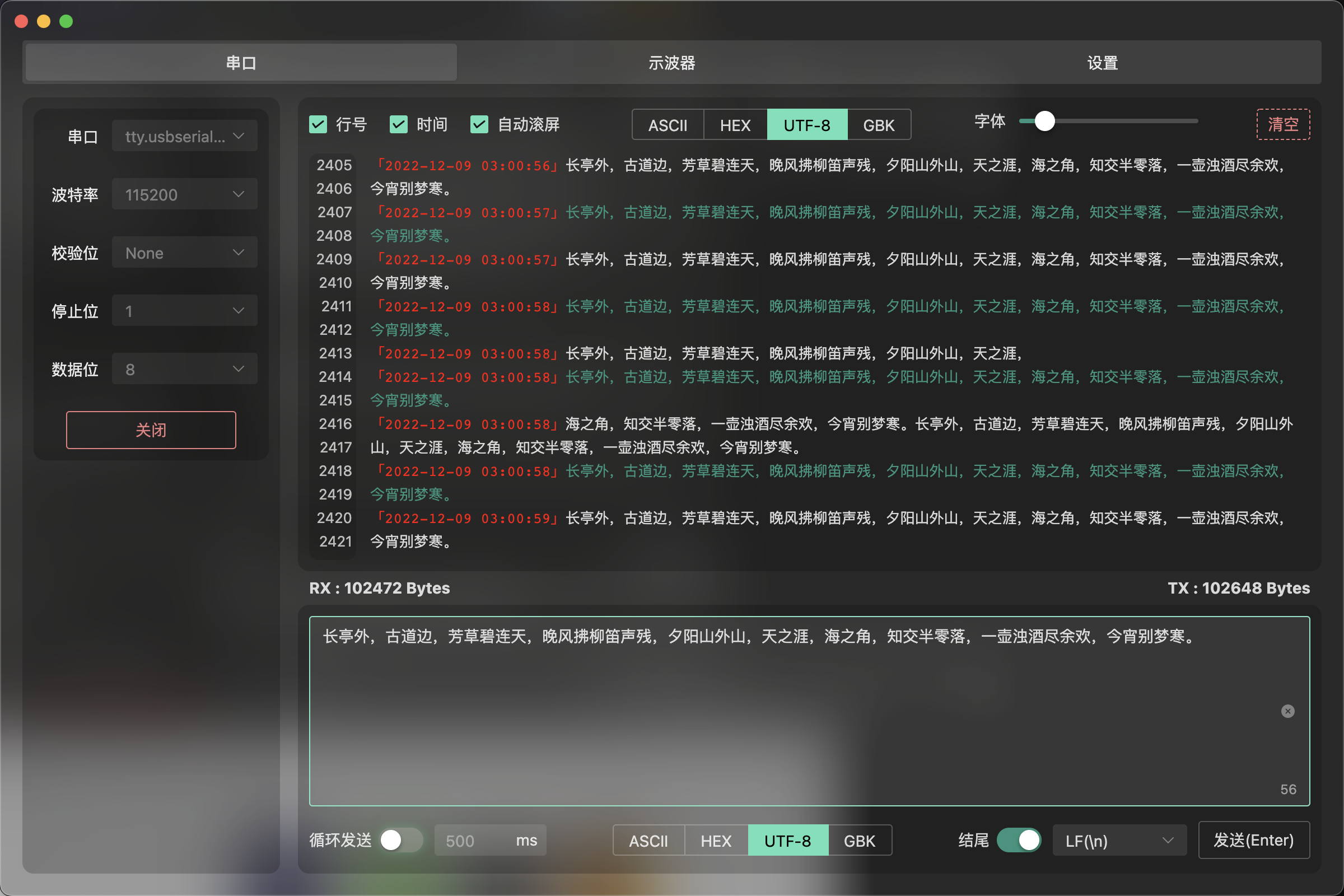Click the 清空 clear button to empty output
Image resolution: width=1344 pixels, height=896 pixels.
1284,124
